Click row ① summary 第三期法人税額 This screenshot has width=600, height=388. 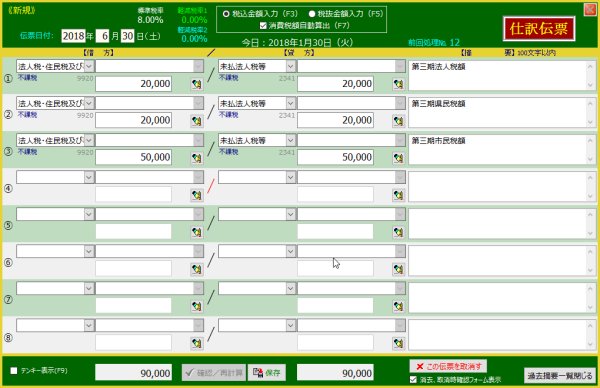(502, 75)
